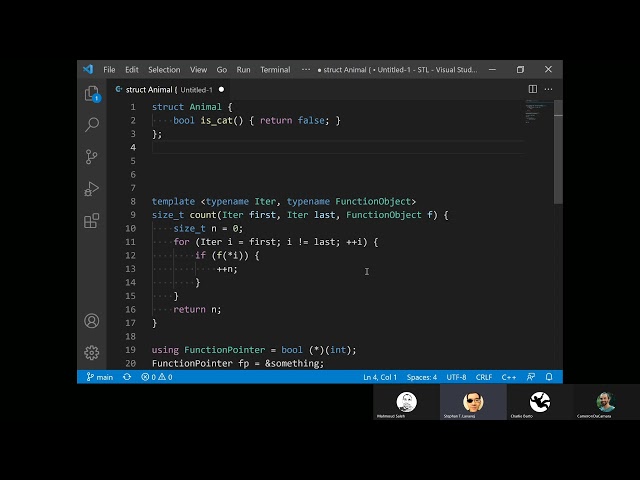Image resolution: width=640 pixels, height=480 pixels.
Task: Click &something on line 20
Action: 292,363
